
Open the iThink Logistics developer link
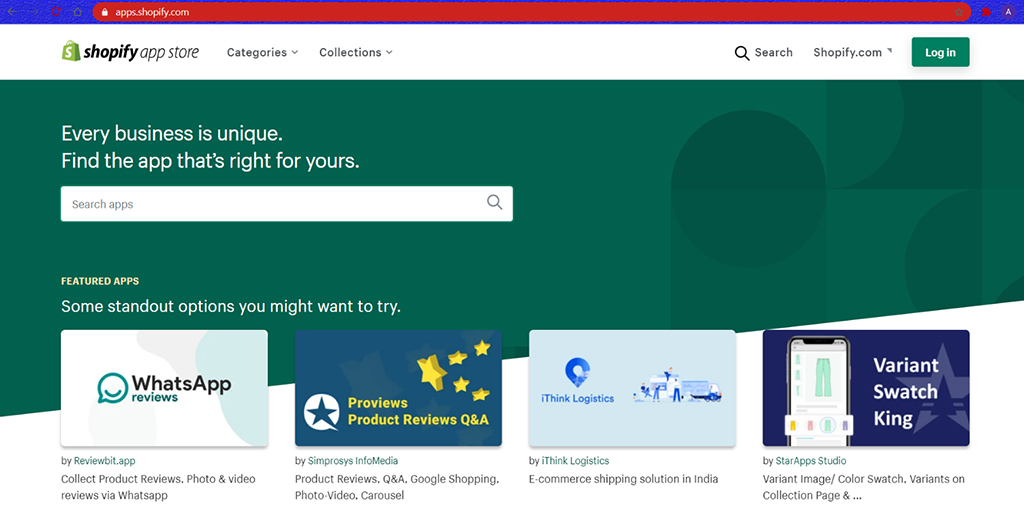pyautogui.click(x=575, y=461)
